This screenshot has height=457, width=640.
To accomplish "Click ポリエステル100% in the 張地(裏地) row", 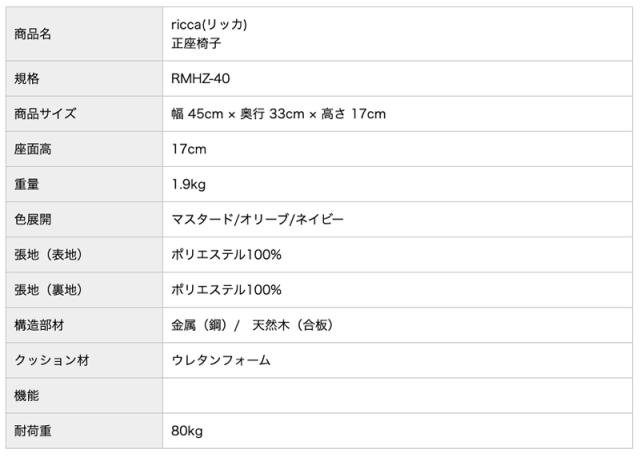I will [x=227, y=290].
